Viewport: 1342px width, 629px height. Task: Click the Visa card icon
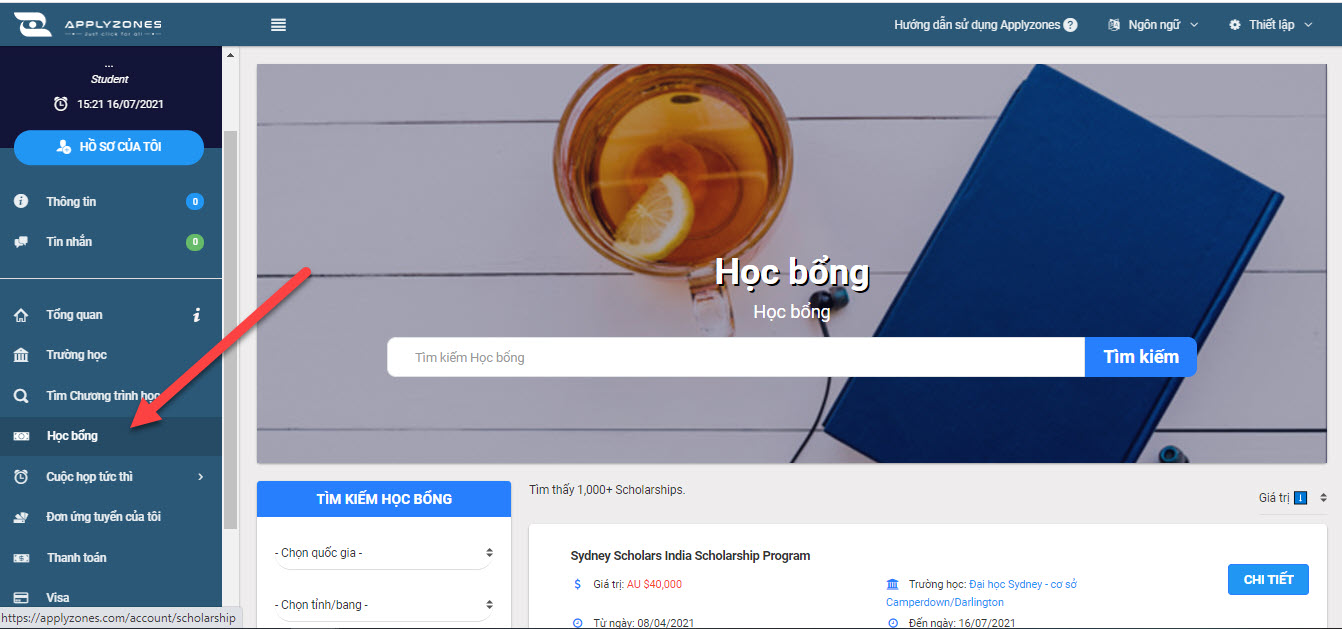click(x=21, y=598)
